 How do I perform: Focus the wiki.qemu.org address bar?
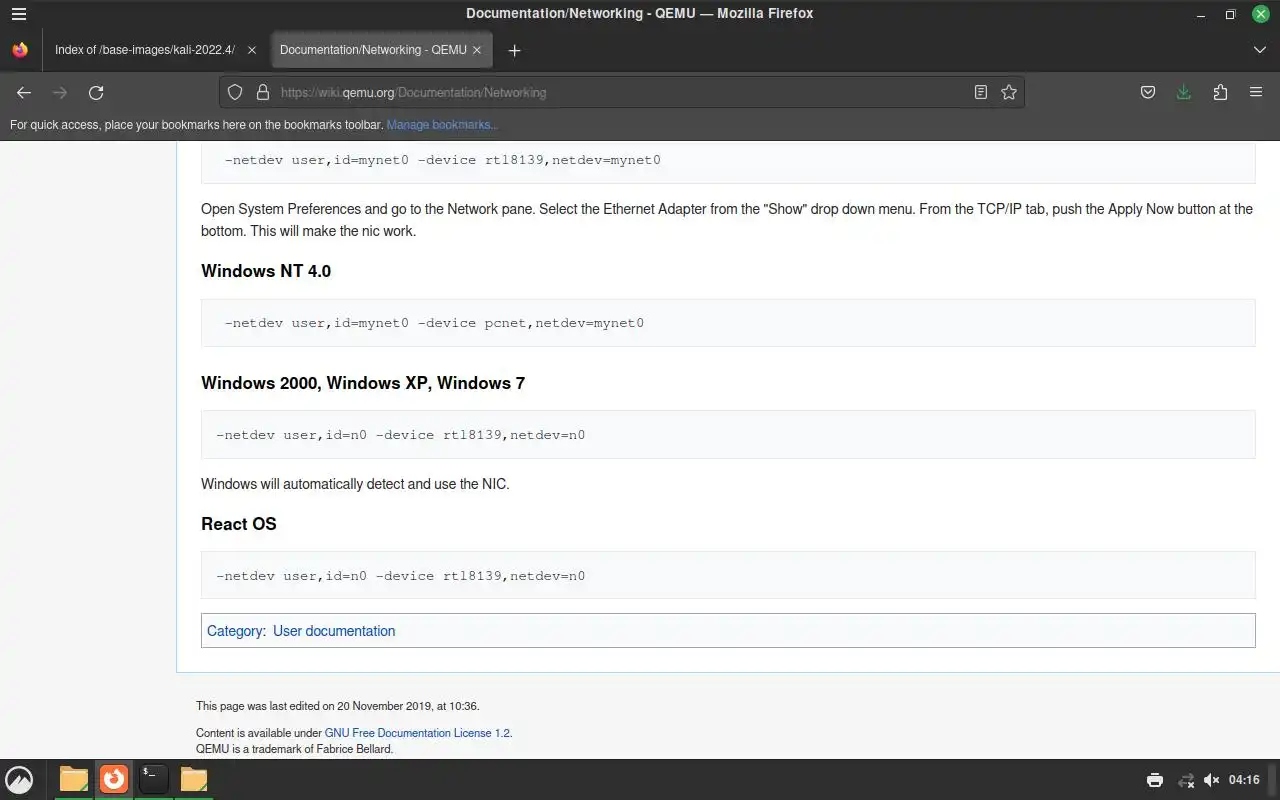click(620, 92)
